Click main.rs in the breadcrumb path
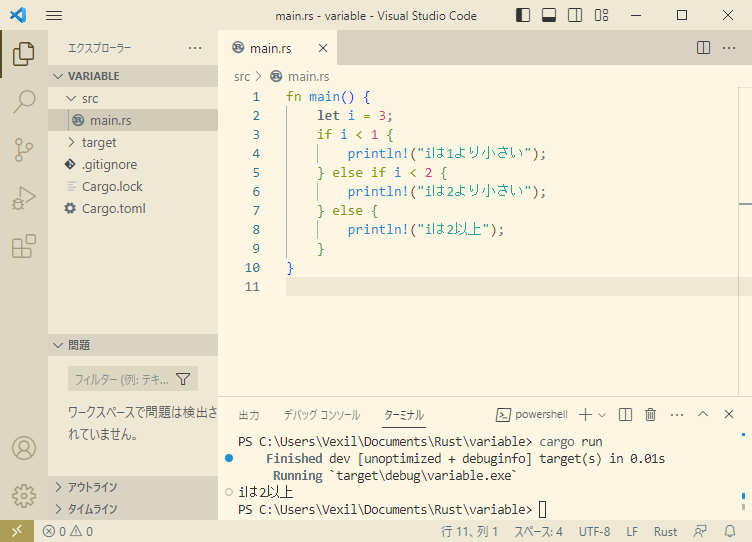Viewport: 752px width, 542px height. pyautogui.click(x=308, y=77)
